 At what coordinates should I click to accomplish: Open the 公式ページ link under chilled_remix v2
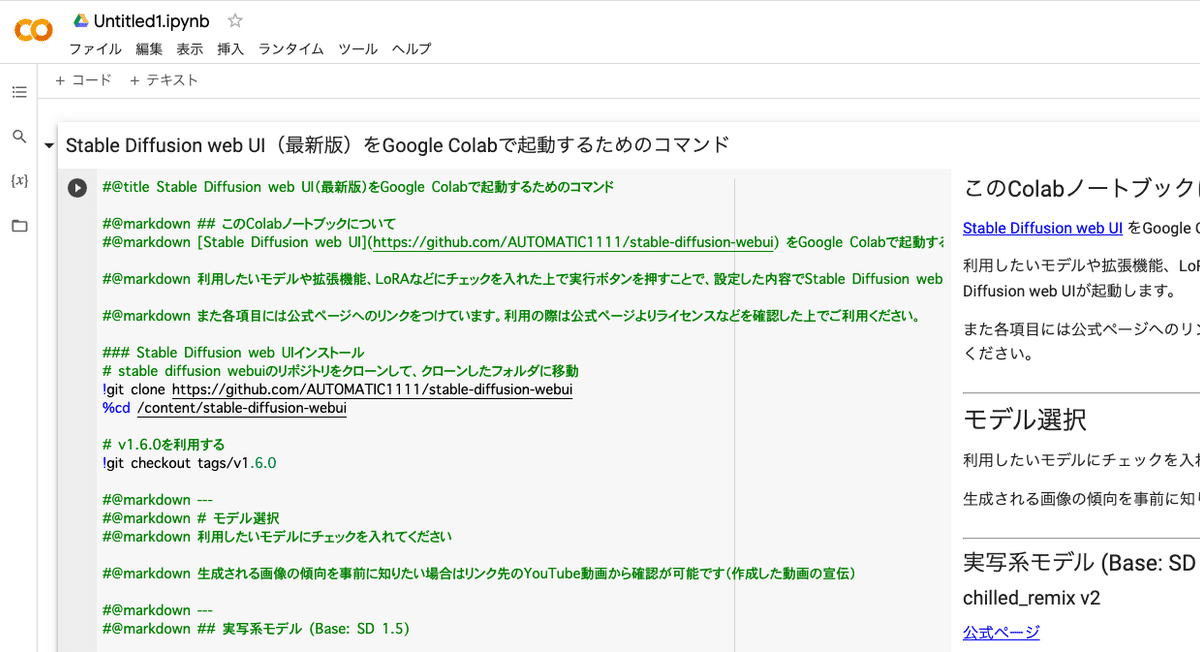click(x=1001, y=632)
